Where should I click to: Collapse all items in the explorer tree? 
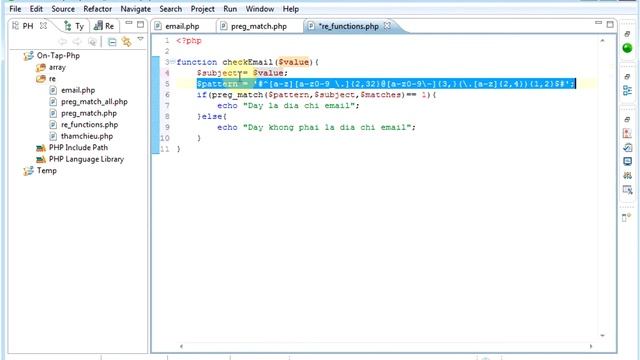click(x=112, y=42)
